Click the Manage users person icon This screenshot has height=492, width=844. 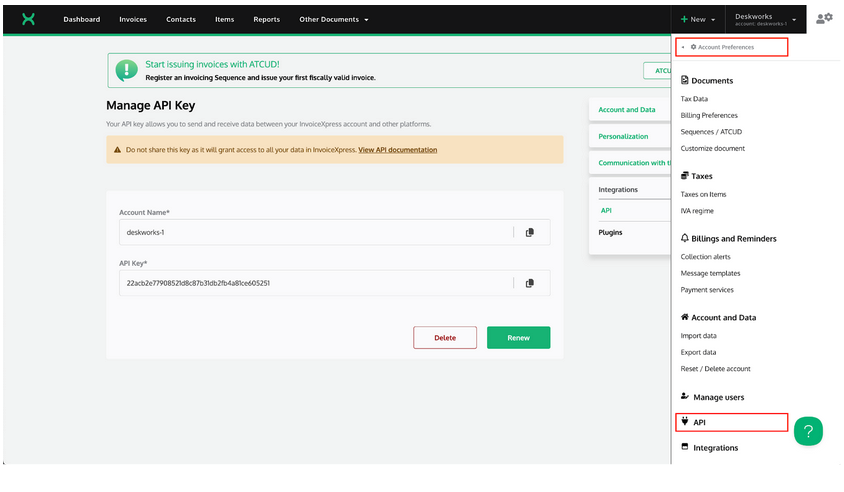click(685, 396)
